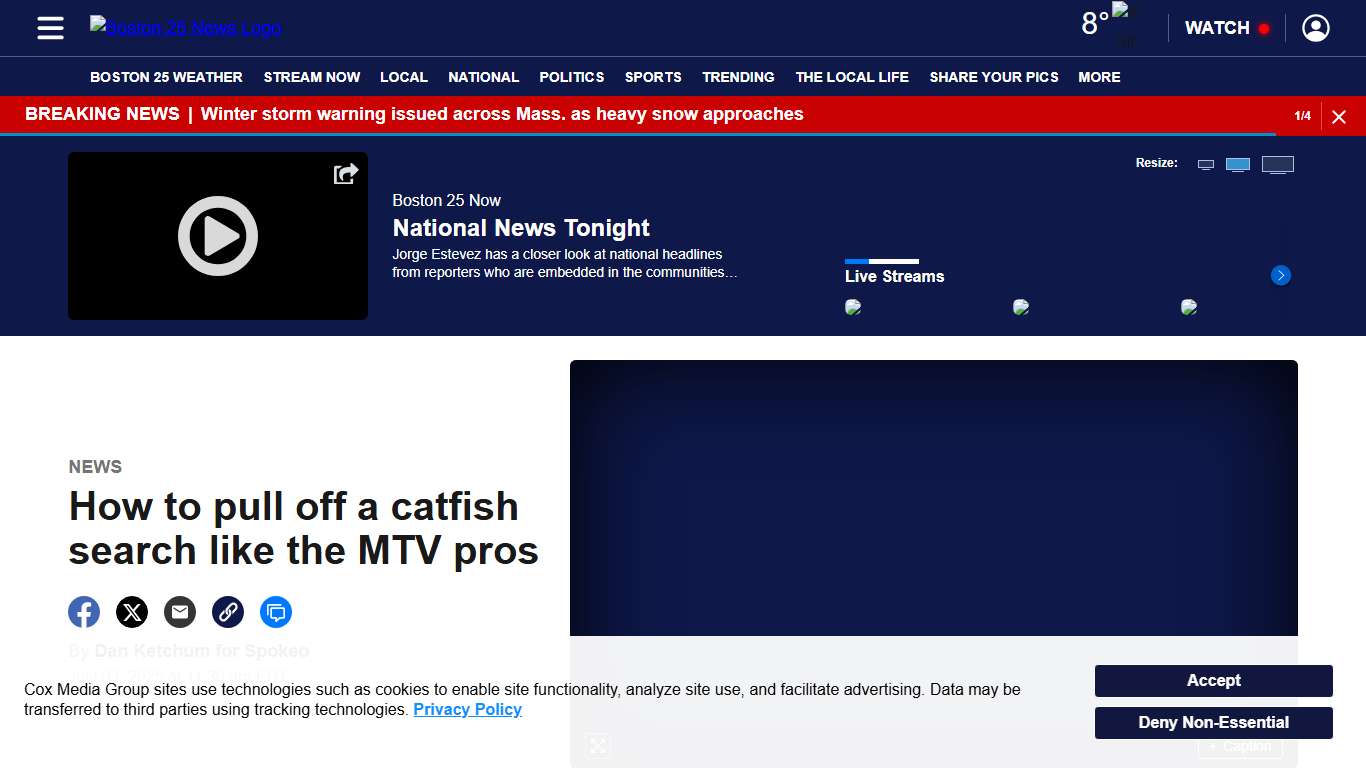The height and width of the screenshot is (768, 1366).
Task: Open the Privacy Policy link
Action: pyautogui.click(x=468, y=709)
